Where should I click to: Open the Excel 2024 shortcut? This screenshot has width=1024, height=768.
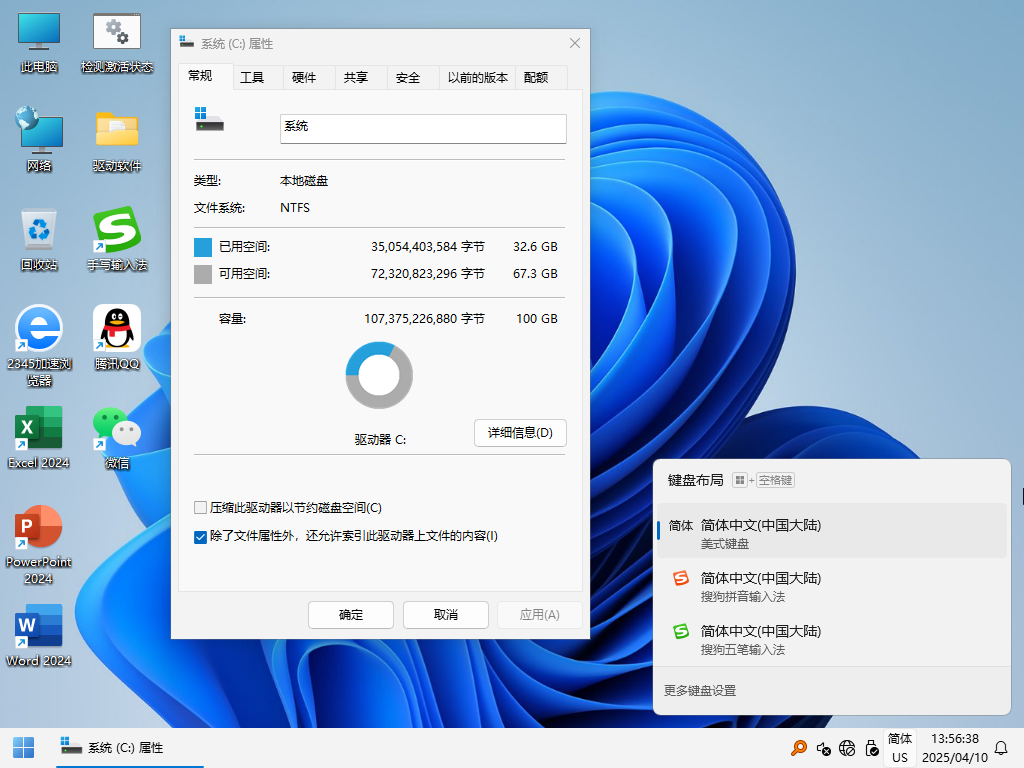click(39, 437)
